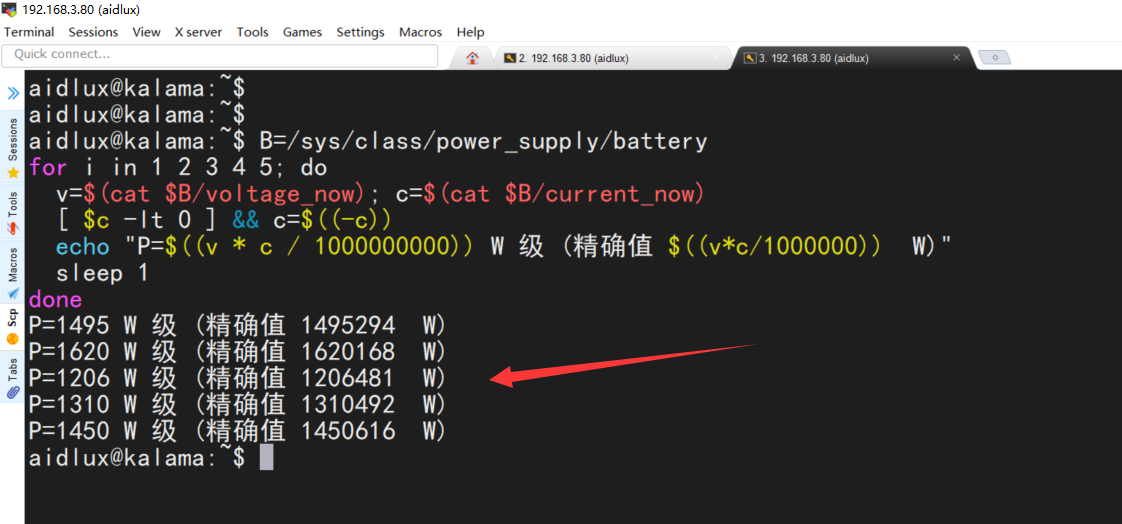Open the Scp sidebar tab
Viewport: 1122px width, 524px height.
click(x=12, y=327)
